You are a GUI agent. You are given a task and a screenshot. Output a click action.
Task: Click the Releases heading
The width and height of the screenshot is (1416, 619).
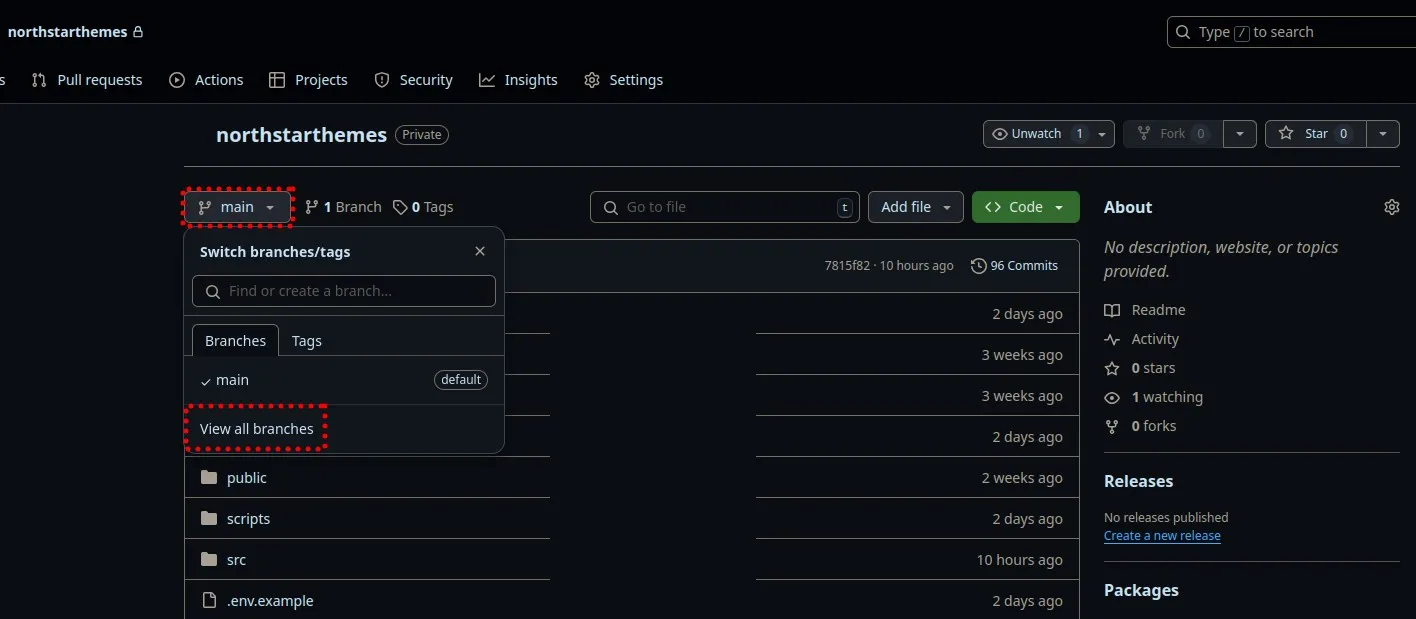(x=1138, y=481)
